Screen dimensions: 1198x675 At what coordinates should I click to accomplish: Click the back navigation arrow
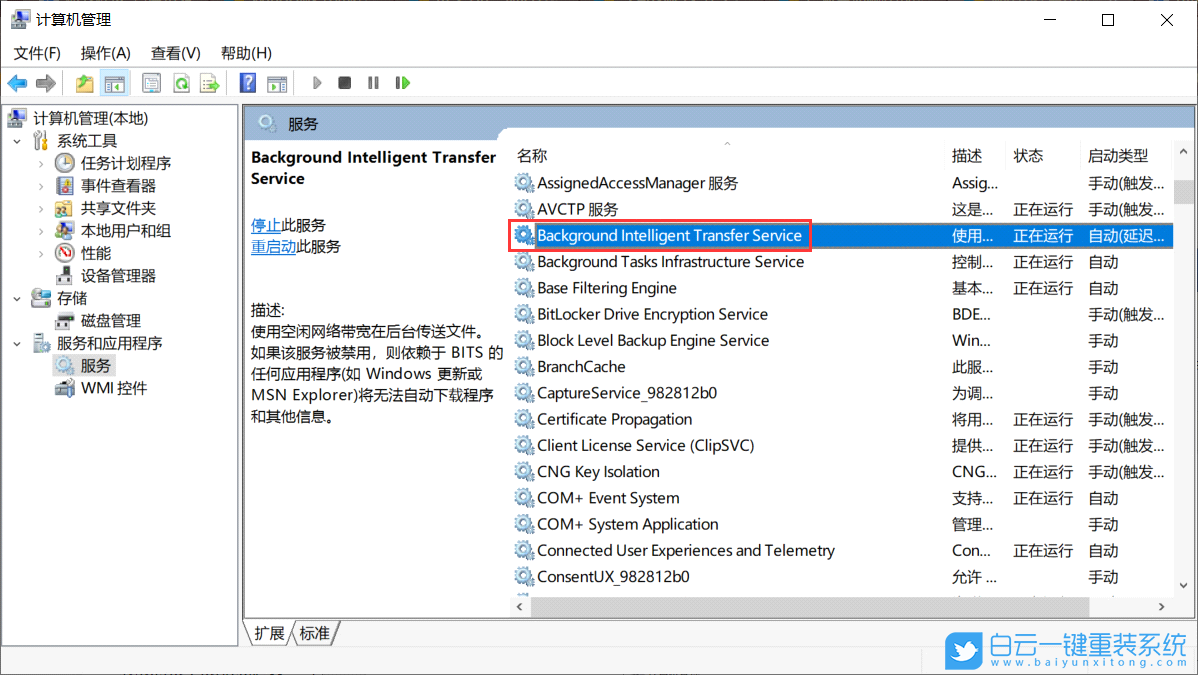[17, 83]
